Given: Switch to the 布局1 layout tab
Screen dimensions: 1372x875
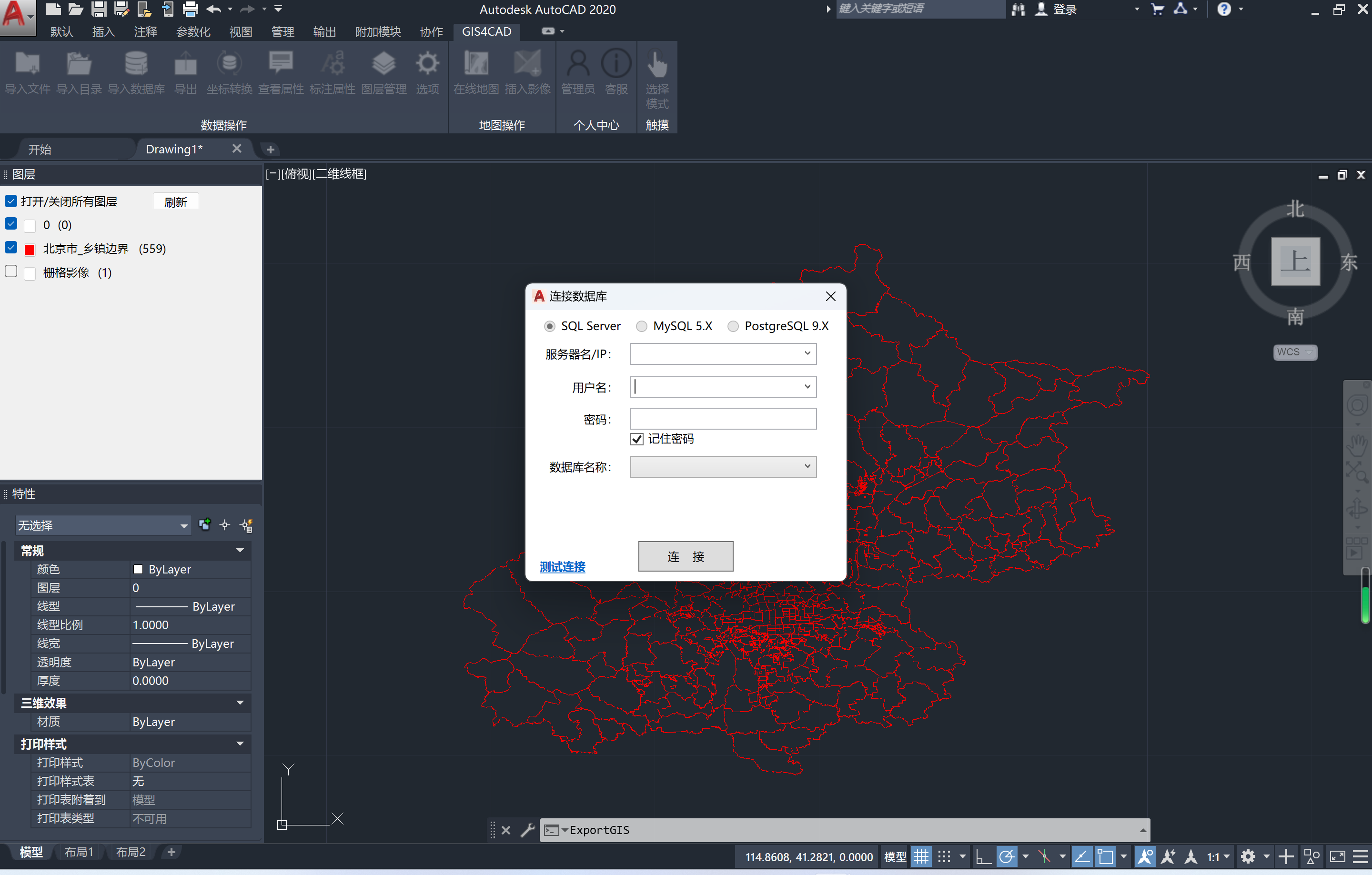Looking at the screenshot, I should [80, 852].
